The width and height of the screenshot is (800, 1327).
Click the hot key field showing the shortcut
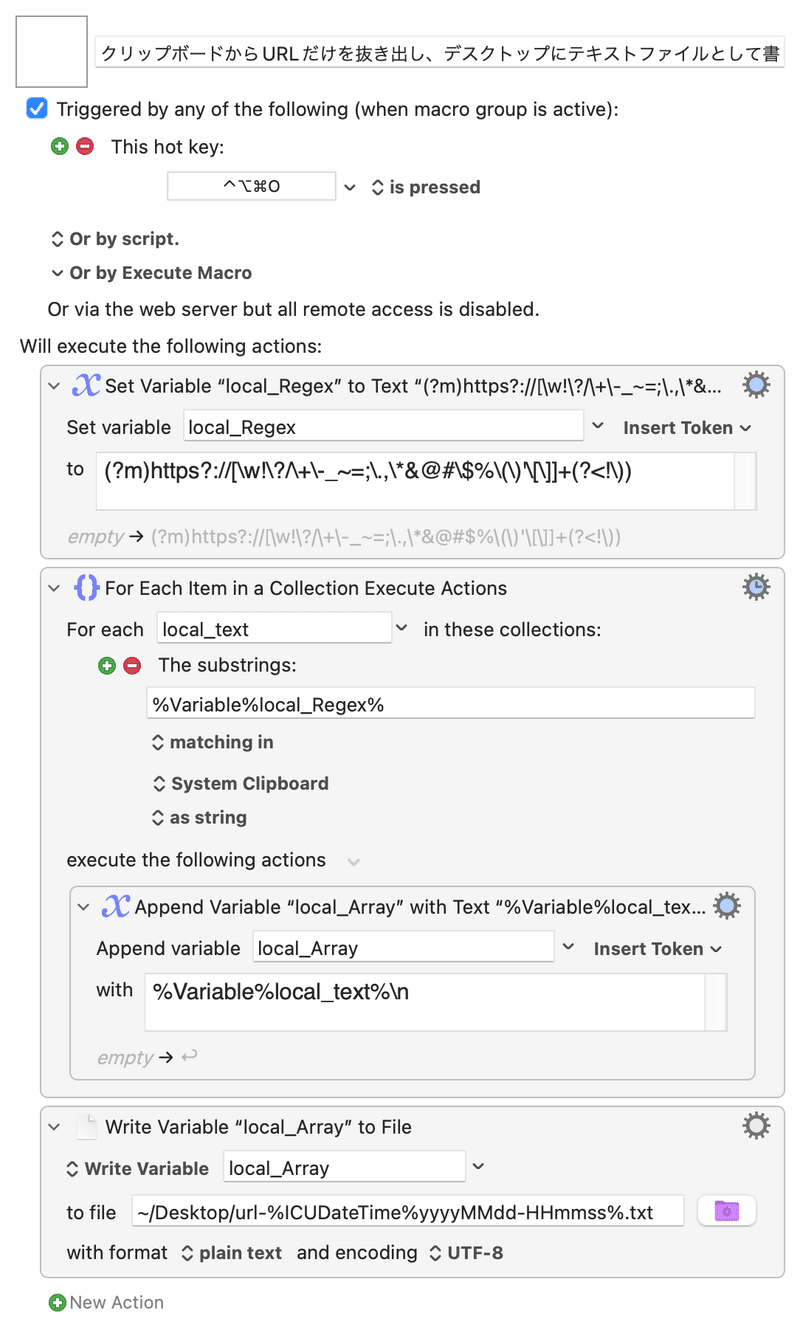point(251,185)
